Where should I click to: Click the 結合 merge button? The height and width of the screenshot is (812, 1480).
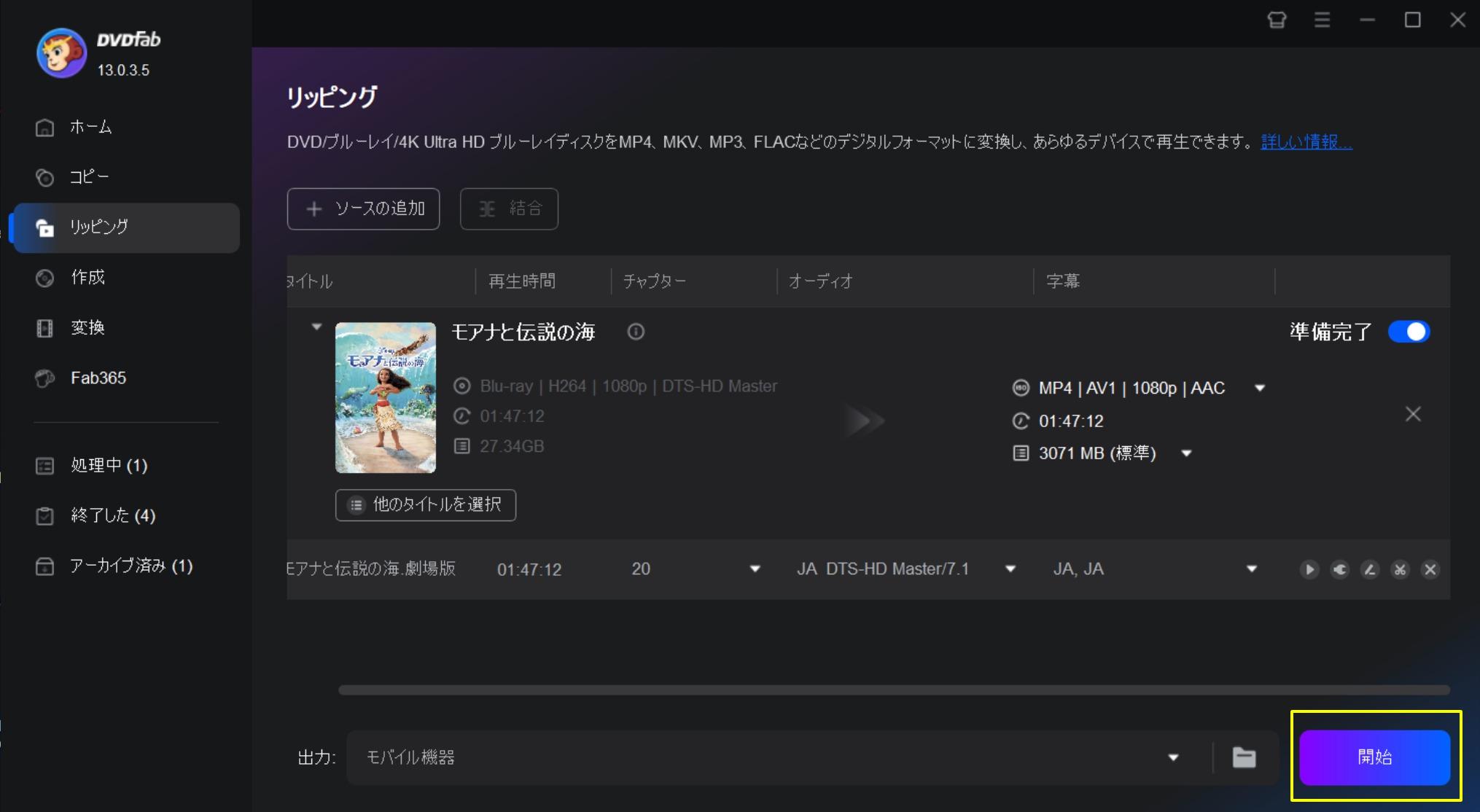click(x=509, y=209)
